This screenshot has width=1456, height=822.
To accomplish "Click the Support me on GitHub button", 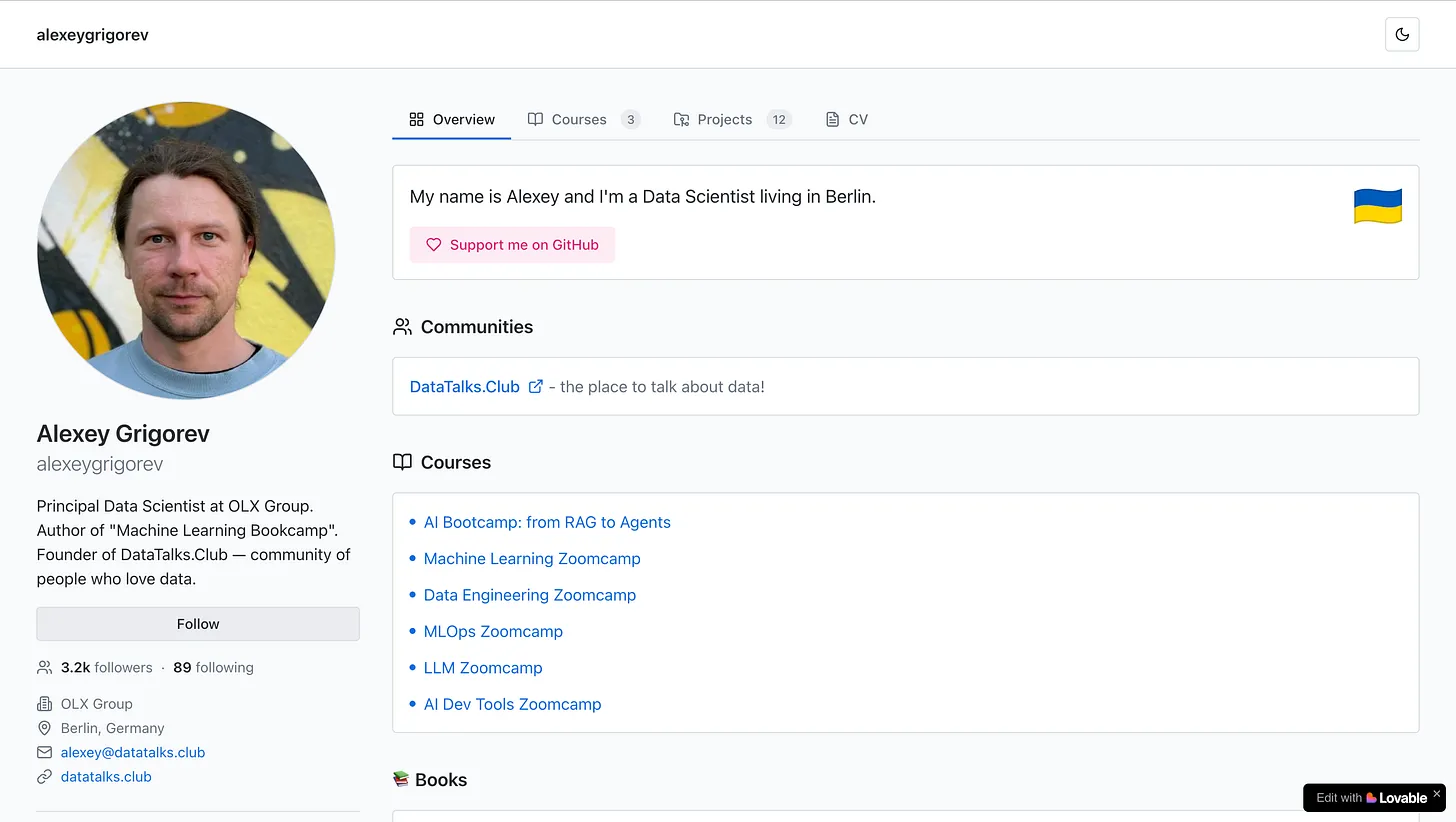I will click(x=512, y=244).
